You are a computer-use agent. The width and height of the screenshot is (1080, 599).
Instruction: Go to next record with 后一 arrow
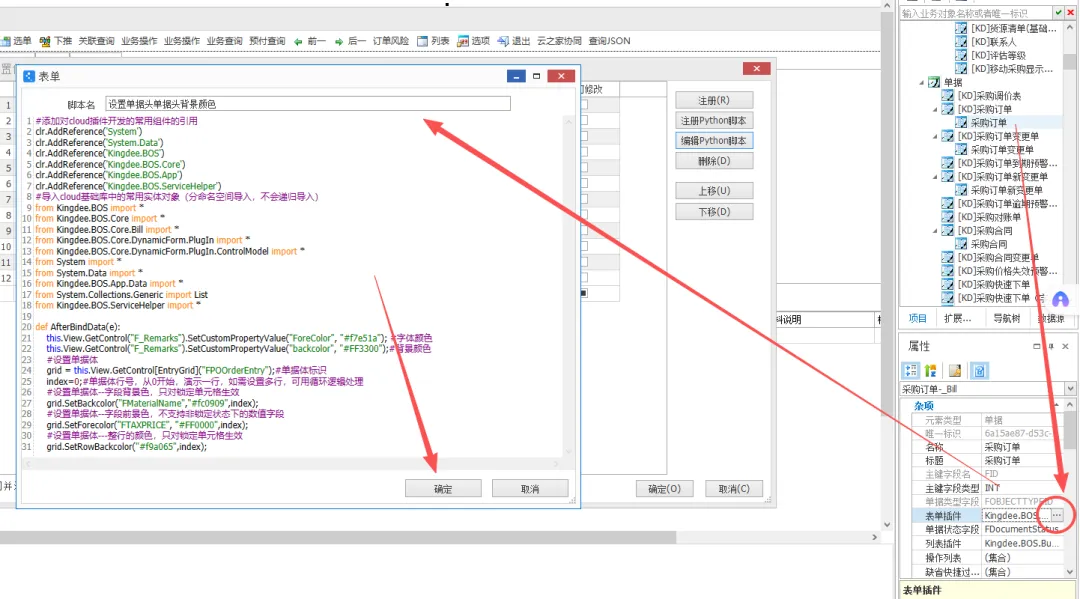pyautogui.click(x=339, y=42)
